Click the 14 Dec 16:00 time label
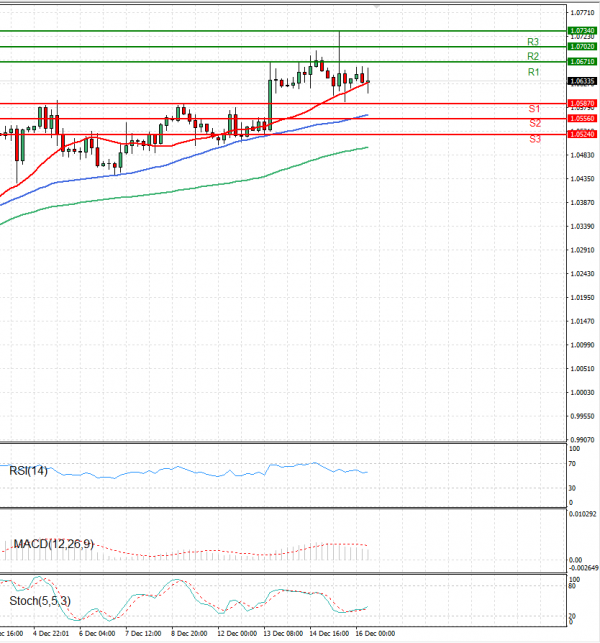600x643 pixels. (329, 634)
